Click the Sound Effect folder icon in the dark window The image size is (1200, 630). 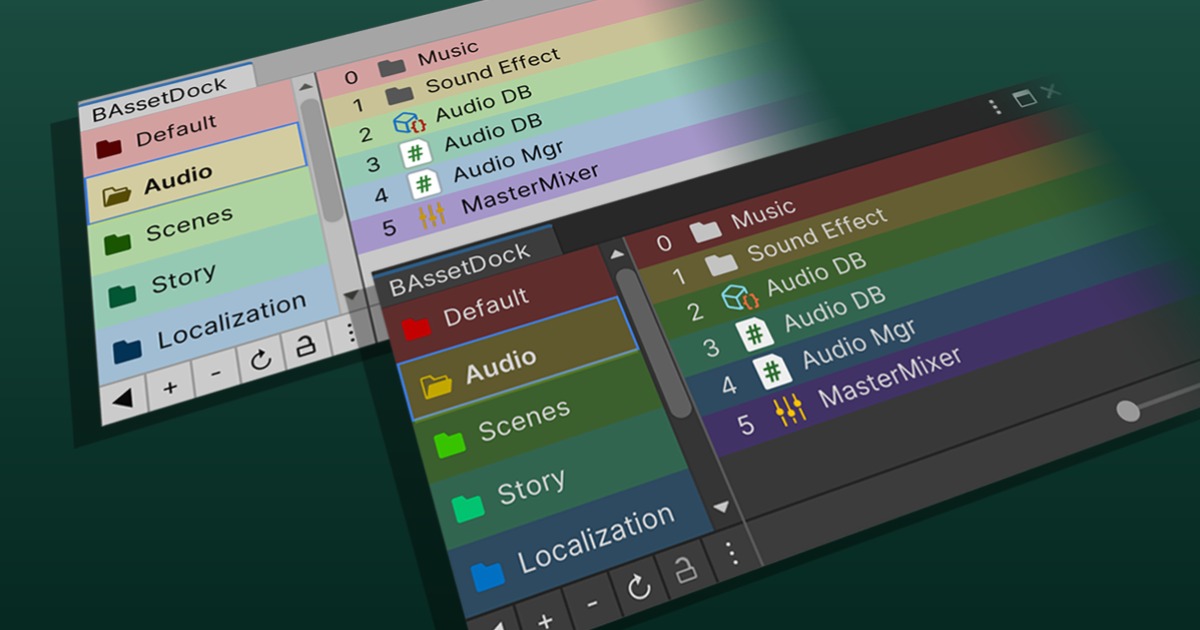pyautogui.click(x=720, y=265)
